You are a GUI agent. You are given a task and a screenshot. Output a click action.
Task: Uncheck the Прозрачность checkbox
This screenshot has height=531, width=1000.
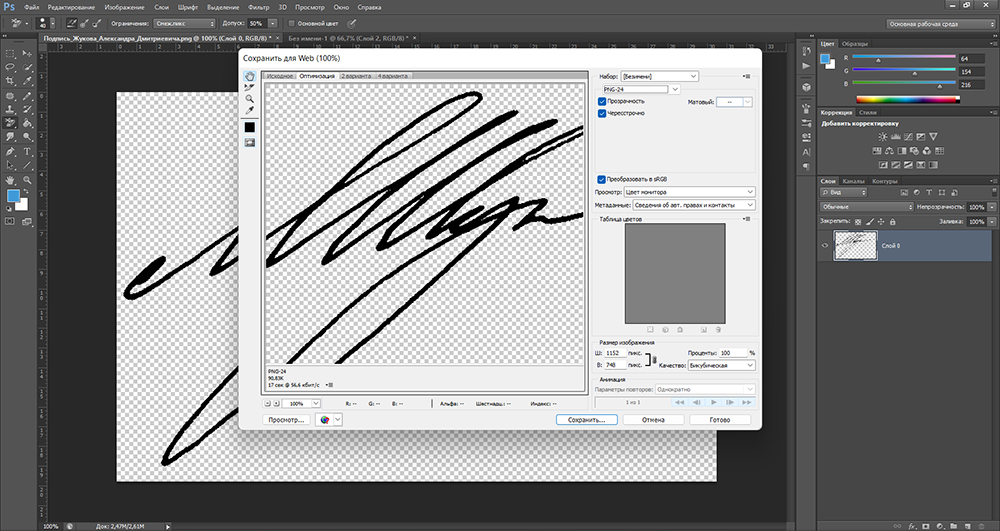pyautogui.click(x=602, y=101)
